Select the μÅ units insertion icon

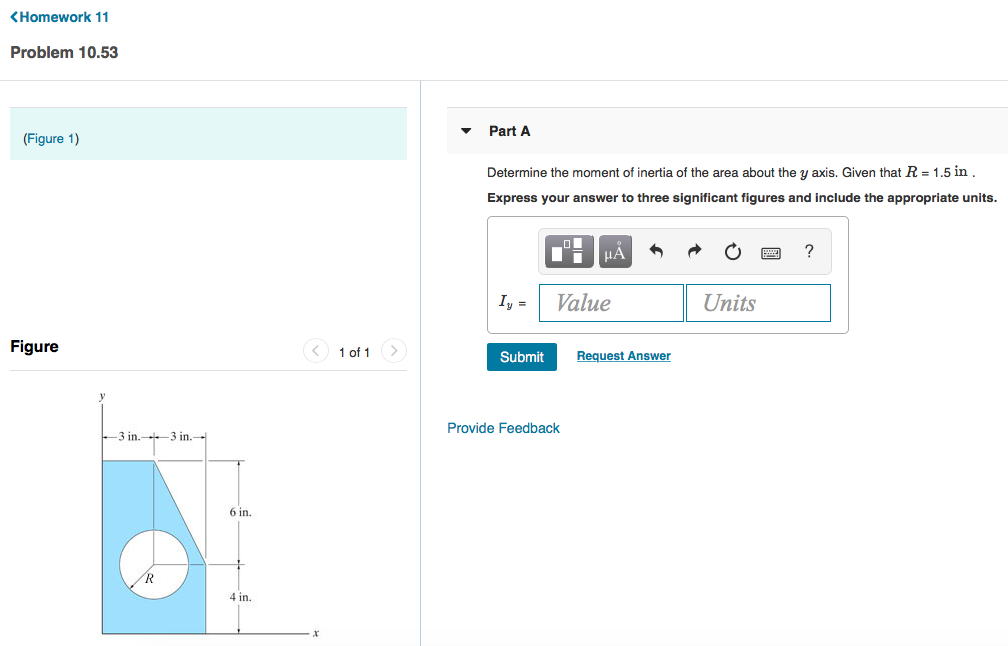[x=614, y=251]
